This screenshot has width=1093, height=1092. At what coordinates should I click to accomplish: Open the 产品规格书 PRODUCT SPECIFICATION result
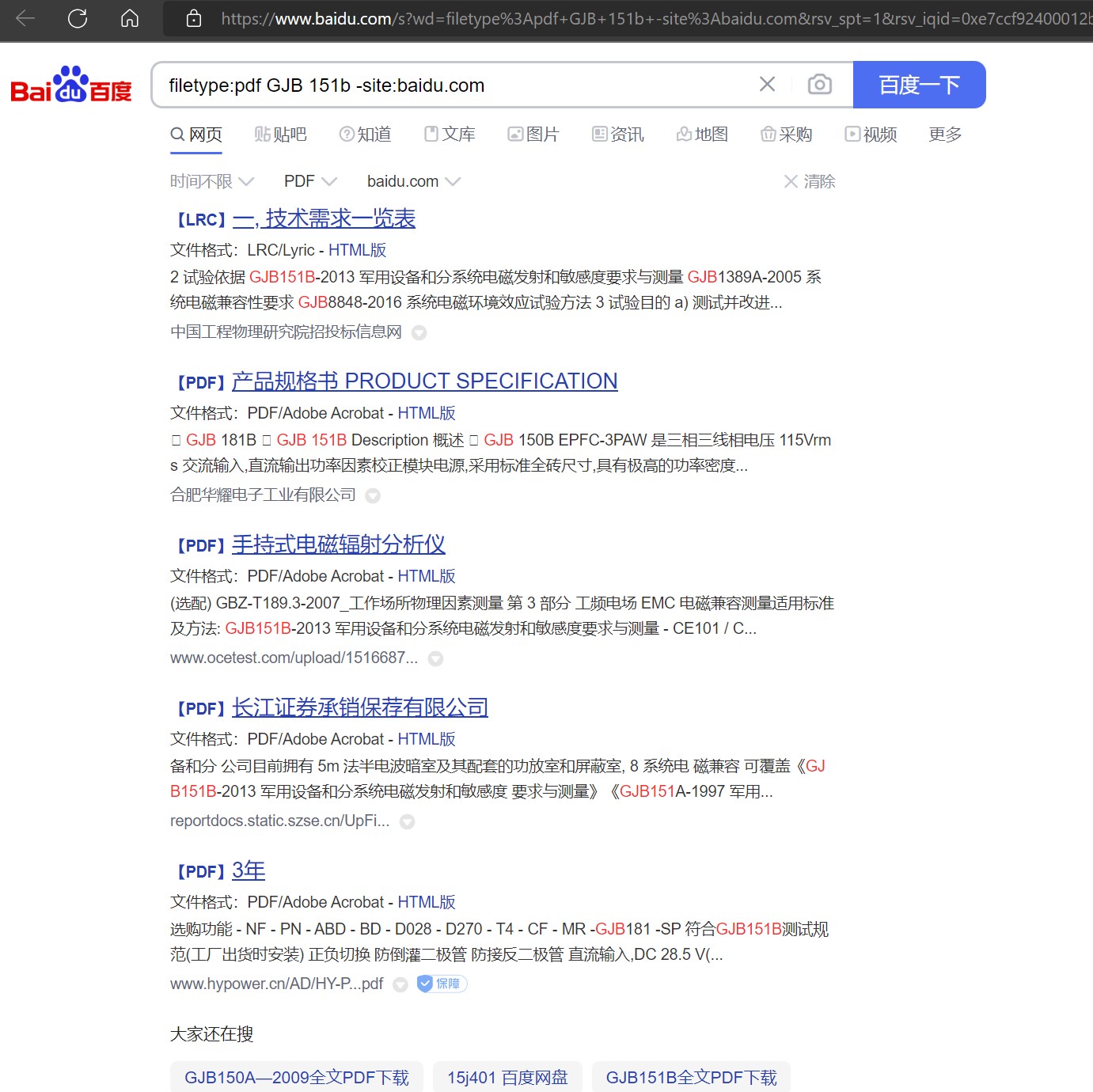424,381
